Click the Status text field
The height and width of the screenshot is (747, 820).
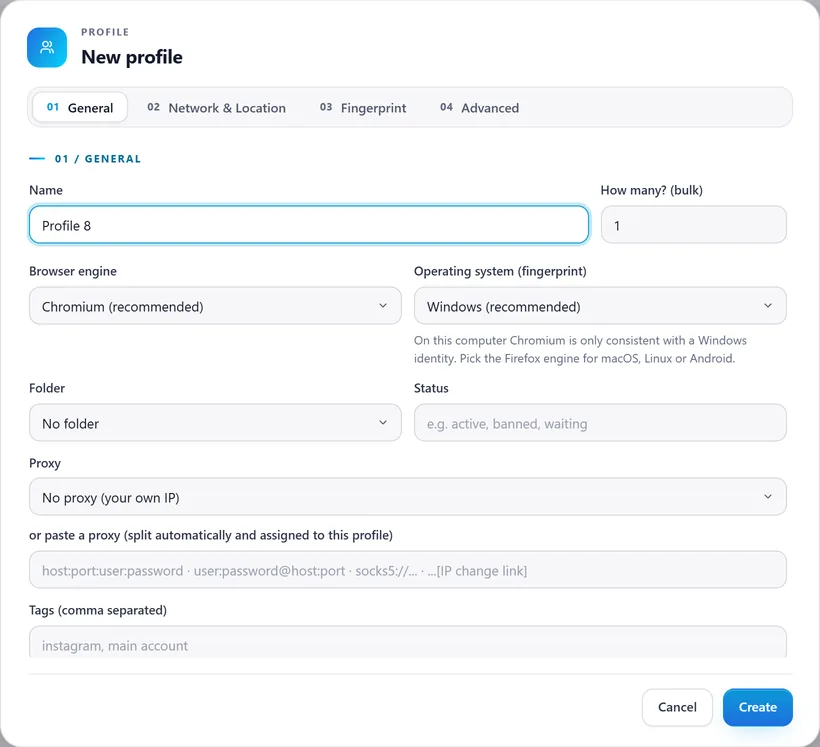(600, 423)
